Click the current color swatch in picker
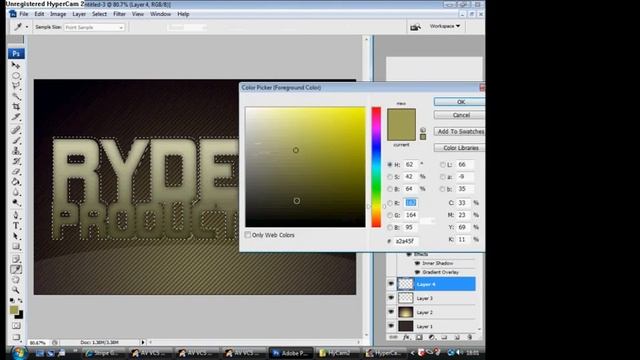Image resolution: width=640 pixels, height=360 pixels. click(x=401, y=133)
